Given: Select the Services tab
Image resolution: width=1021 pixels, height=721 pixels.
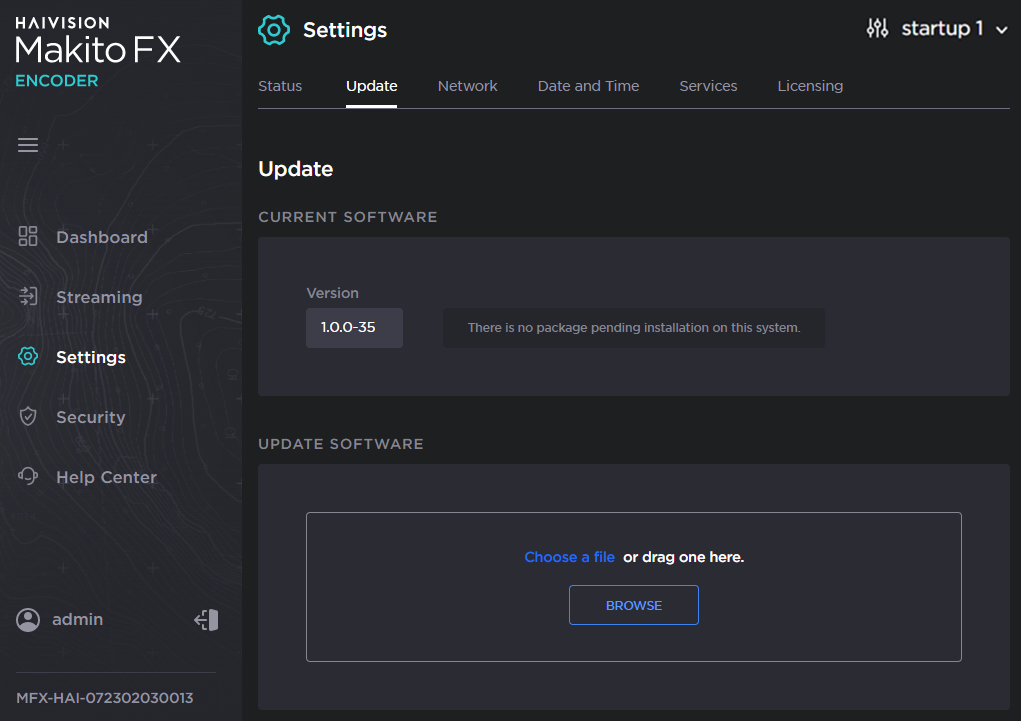Looking at the screenshot, I should [x=708, y=86].
